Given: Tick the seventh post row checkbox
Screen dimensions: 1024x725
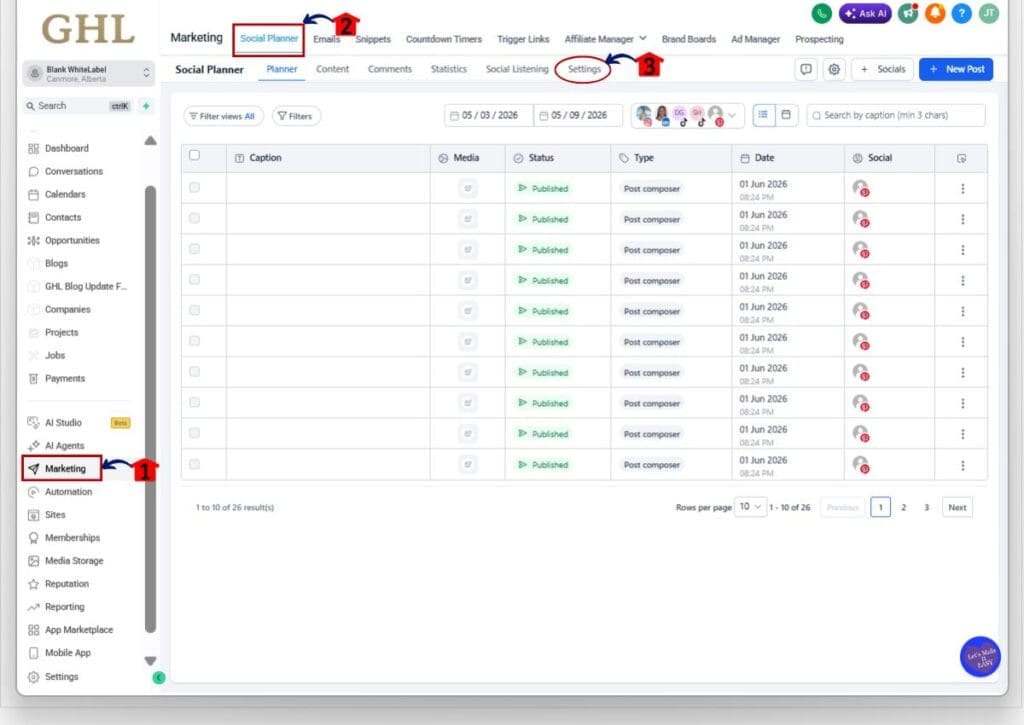Looking at the screenshot, I should 194,372.
